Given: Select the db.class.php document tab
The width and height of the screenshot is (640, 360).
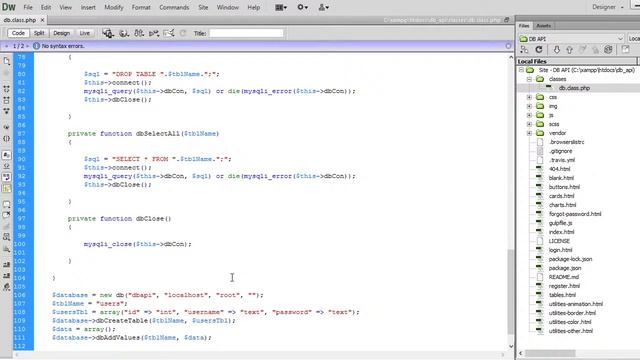Looking at the screenshot, I should pos(20,20).
